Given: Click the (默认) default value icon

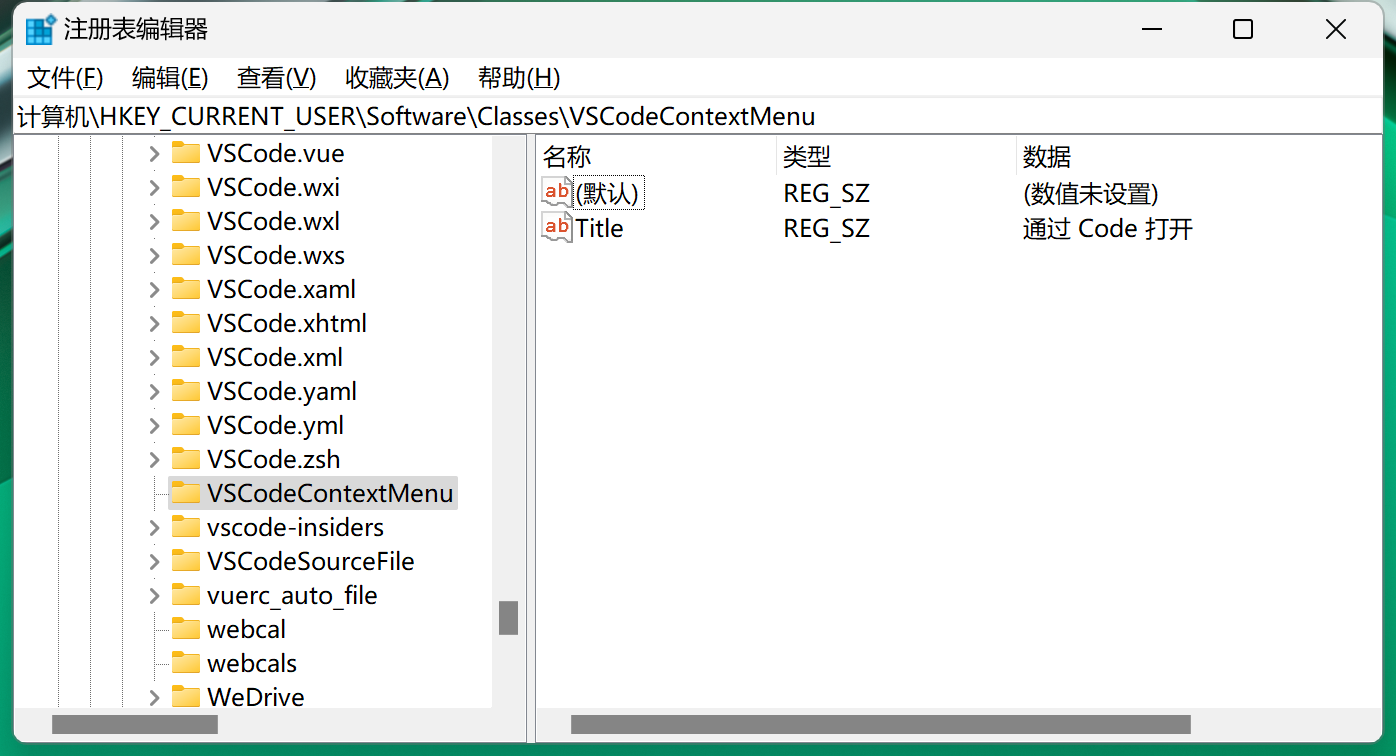Looking at the screenshot, I should 557,192.
